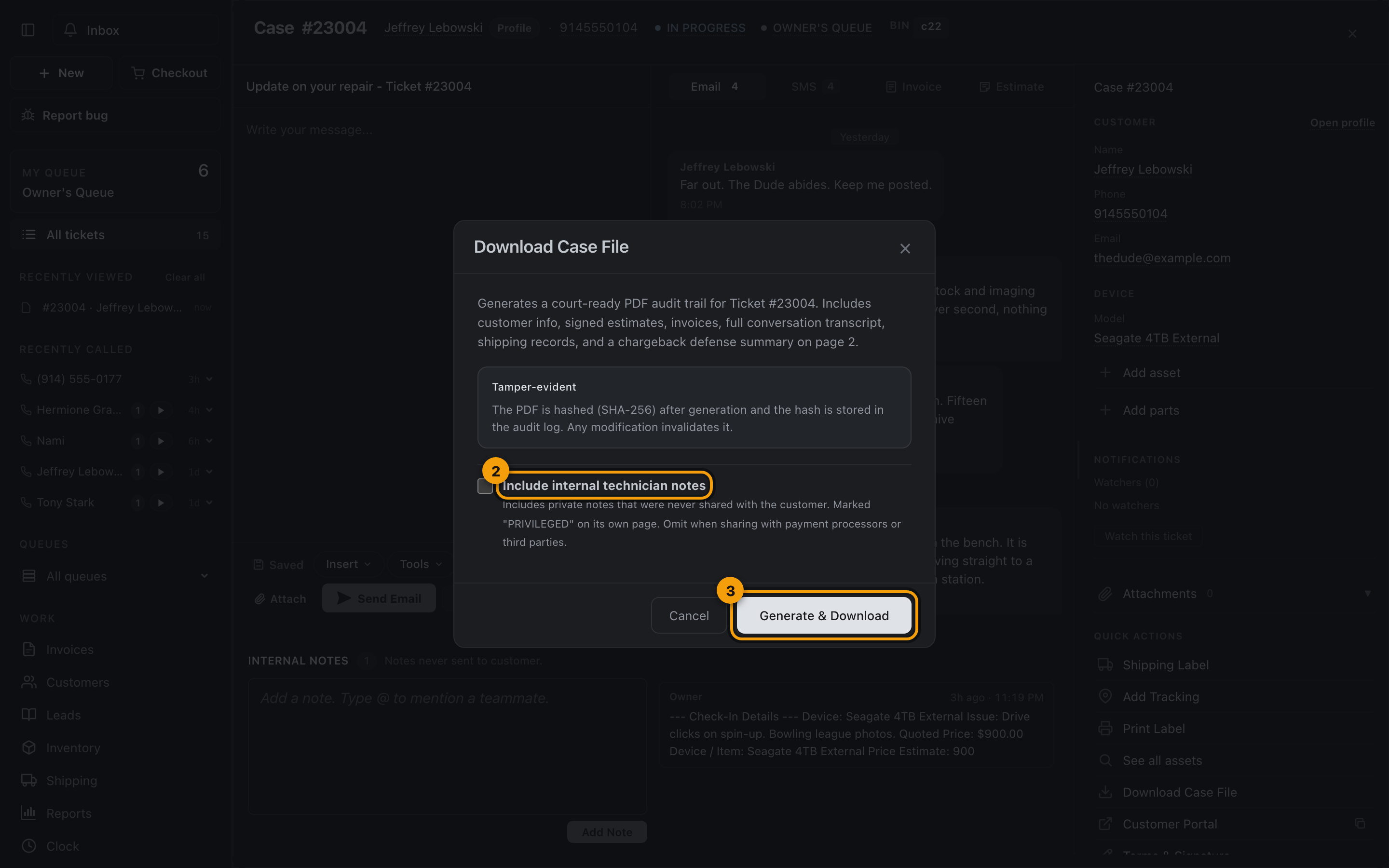Switch to Estimate tab
This screenshot has width=1389, height=868.
[1011, 87]
